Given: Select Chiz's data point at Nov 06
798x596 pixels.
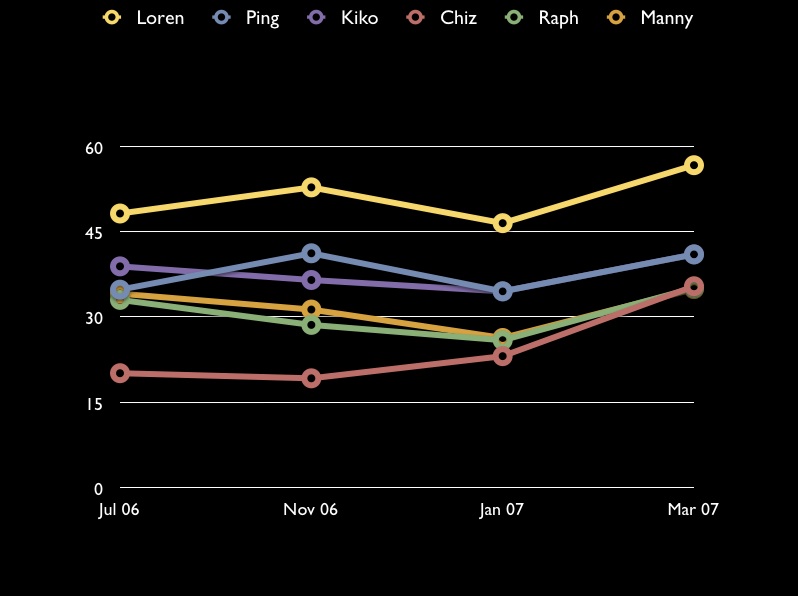Looking at the screenshot, I should pyautogui.click(x=311, y=378).
